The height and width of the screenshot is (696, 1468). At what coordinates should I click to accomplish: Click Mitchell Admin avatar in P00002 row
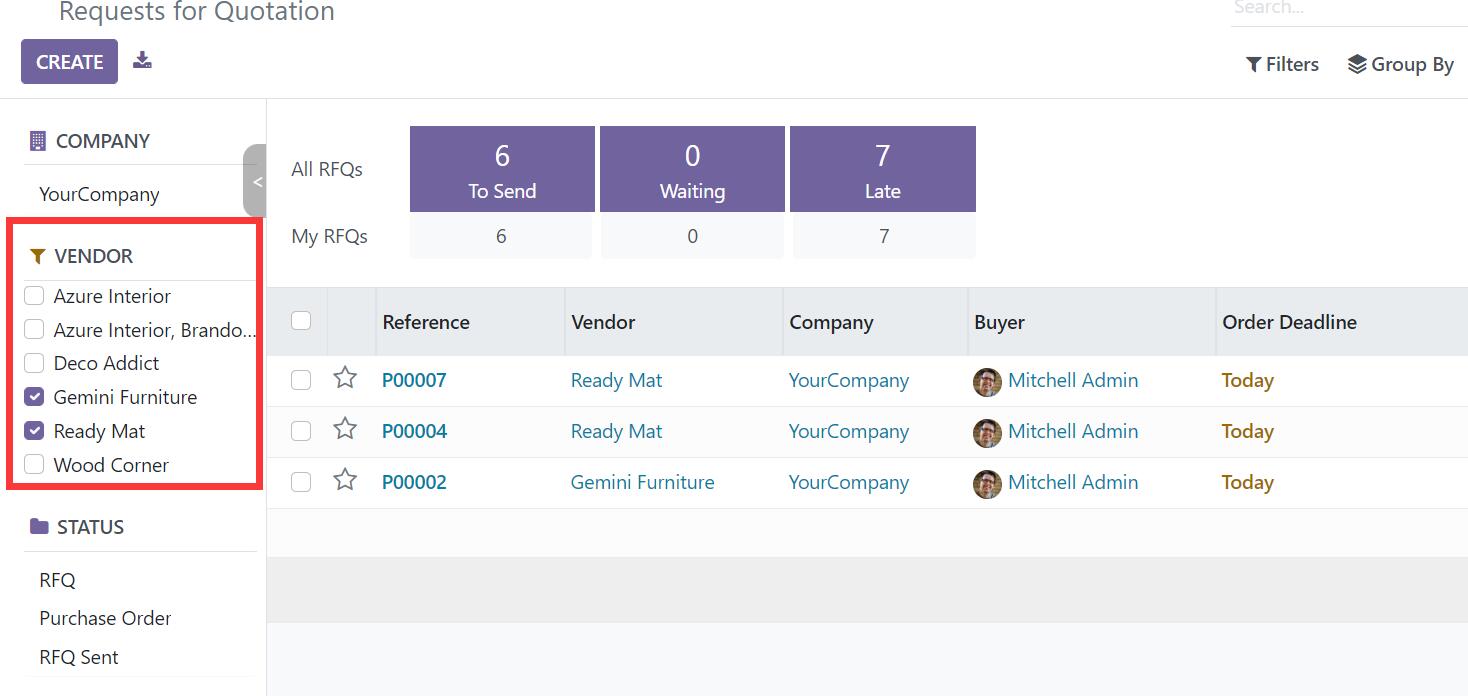[x=987, y=484]
